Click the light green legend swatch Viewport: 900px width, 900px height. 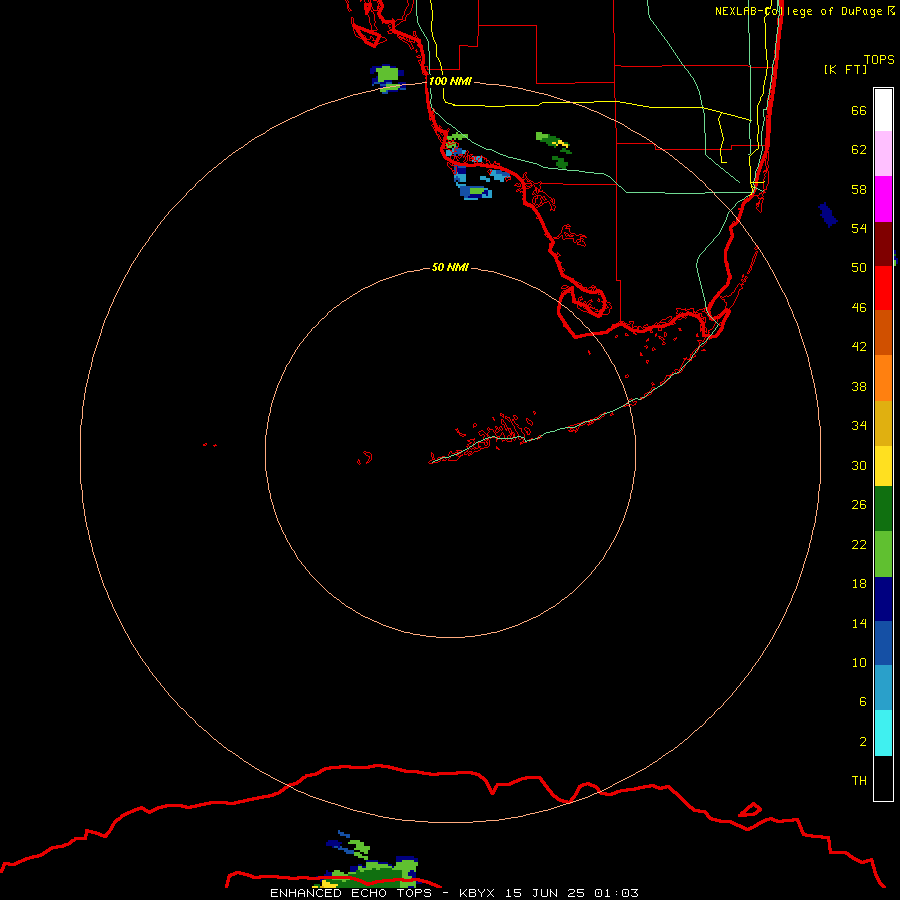(883, 554)
